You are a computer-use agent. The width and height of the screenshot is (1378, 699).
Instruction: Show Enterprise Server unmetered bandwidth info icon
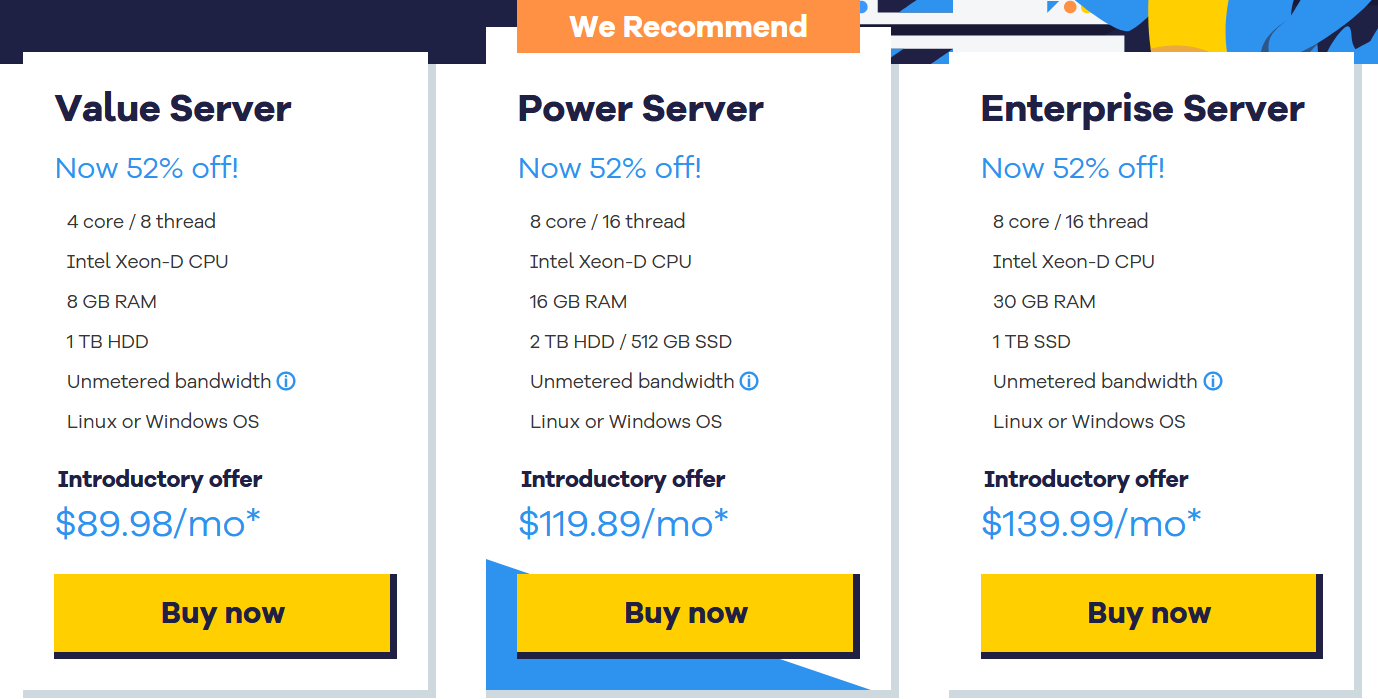(1213, 381)
